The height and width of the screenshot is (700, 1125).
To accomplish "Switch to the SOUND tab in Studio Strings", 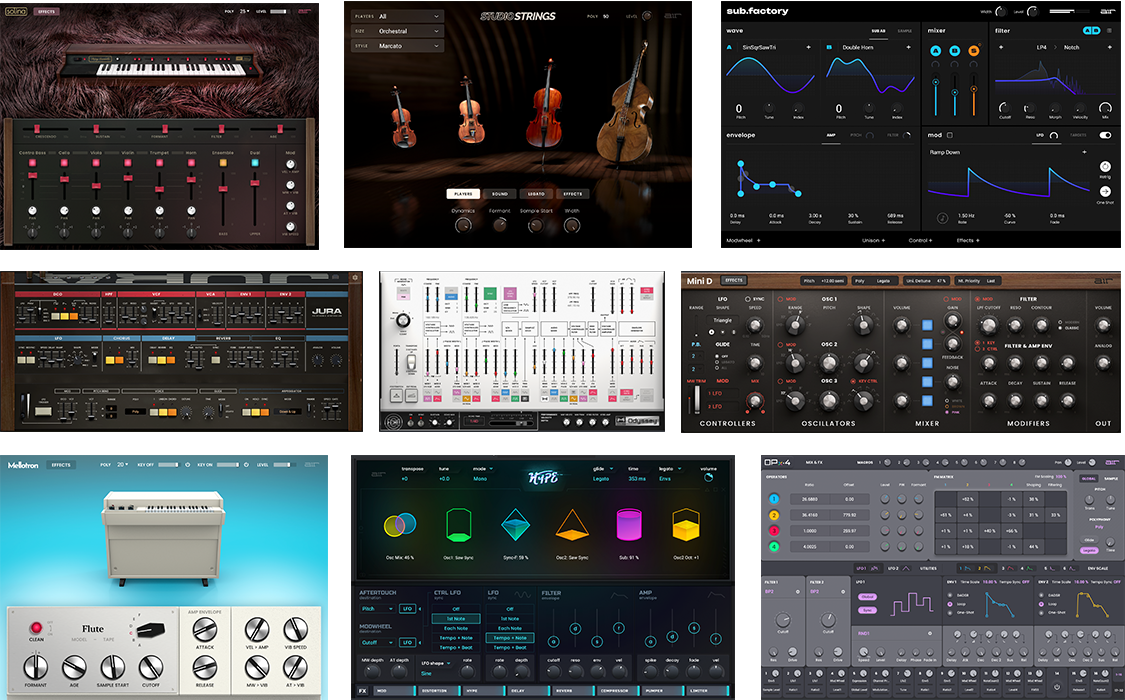I will 499,194.
